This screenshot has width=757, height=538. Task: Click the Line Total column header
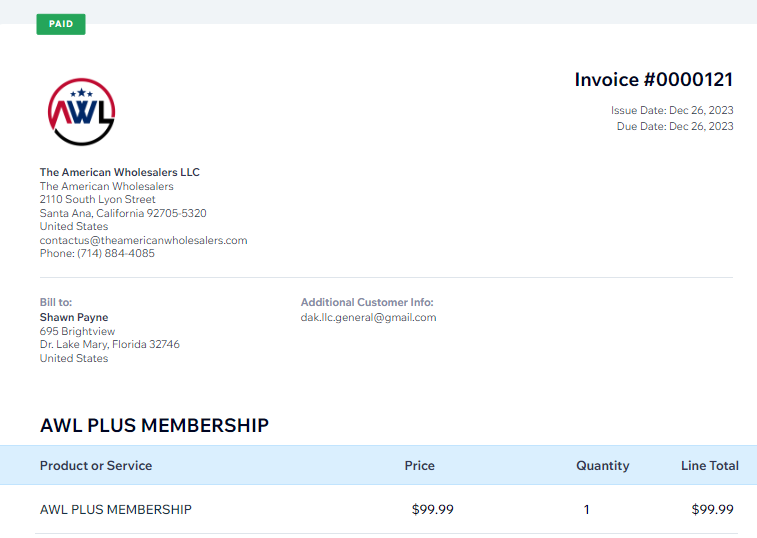(710, 466)
